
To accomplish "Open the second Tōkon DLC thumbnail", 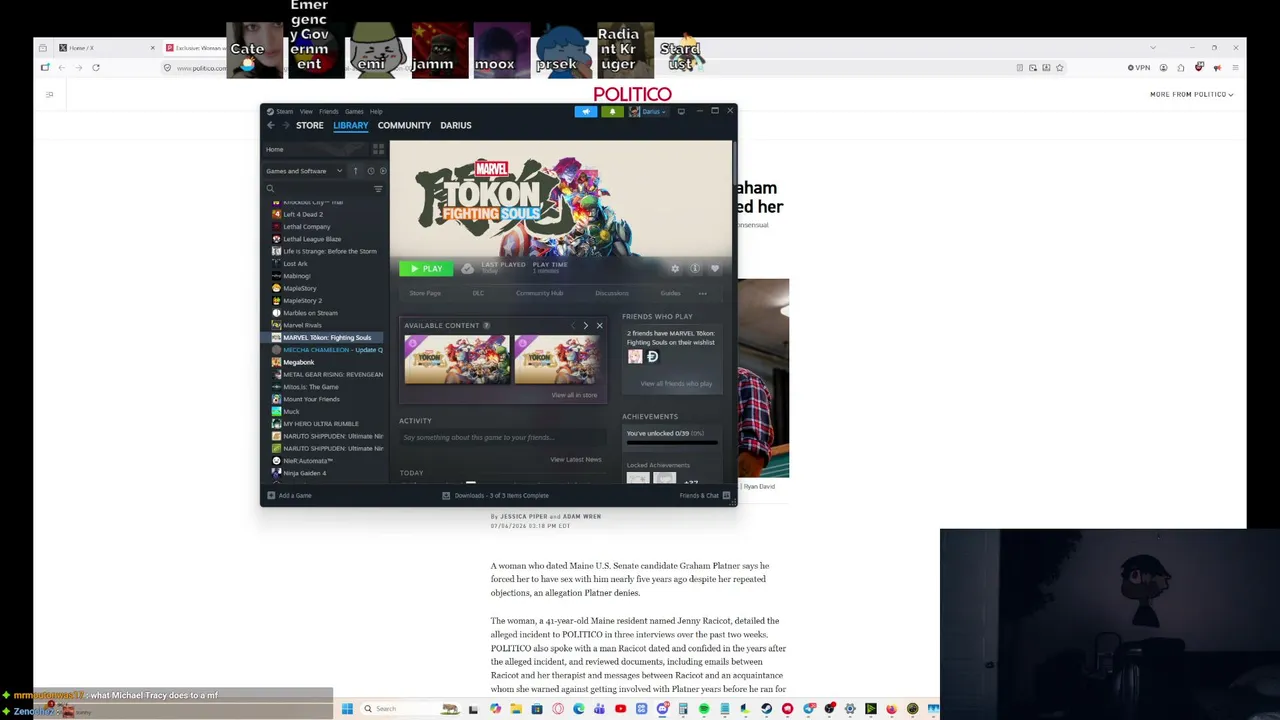I will pyautogui.click(x=557, y=360).
